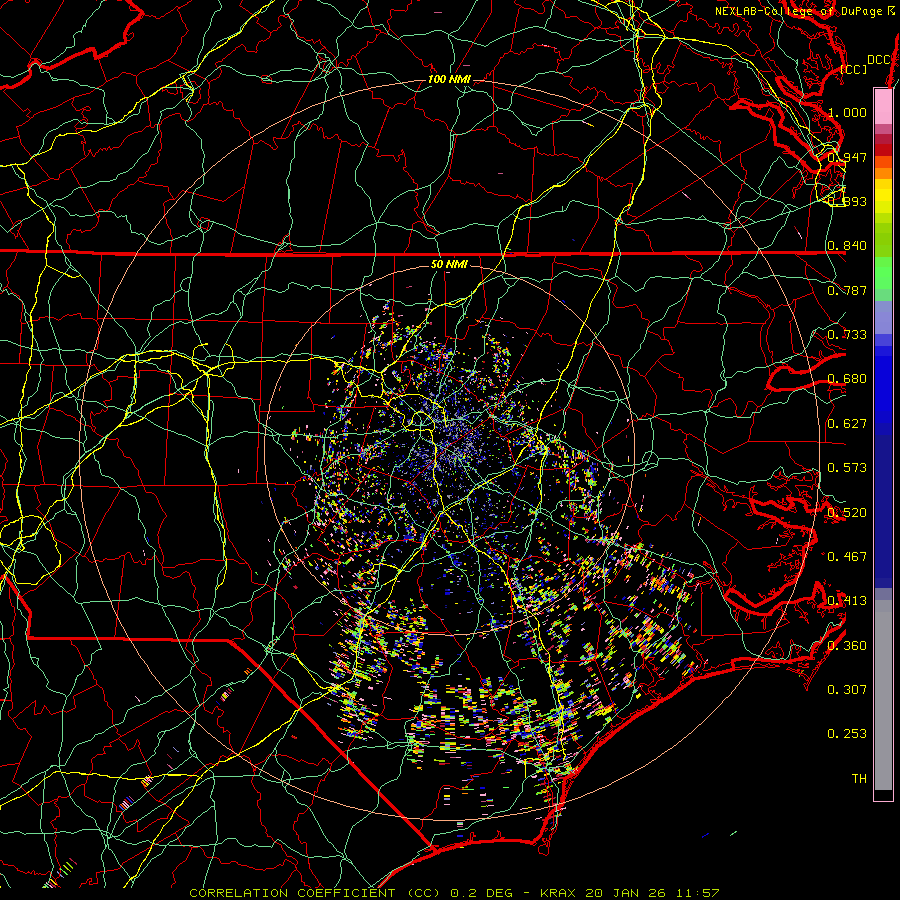Screen dimensions: 900x900
Task: Pick the pink top segment of color bar
Action: 883,106
